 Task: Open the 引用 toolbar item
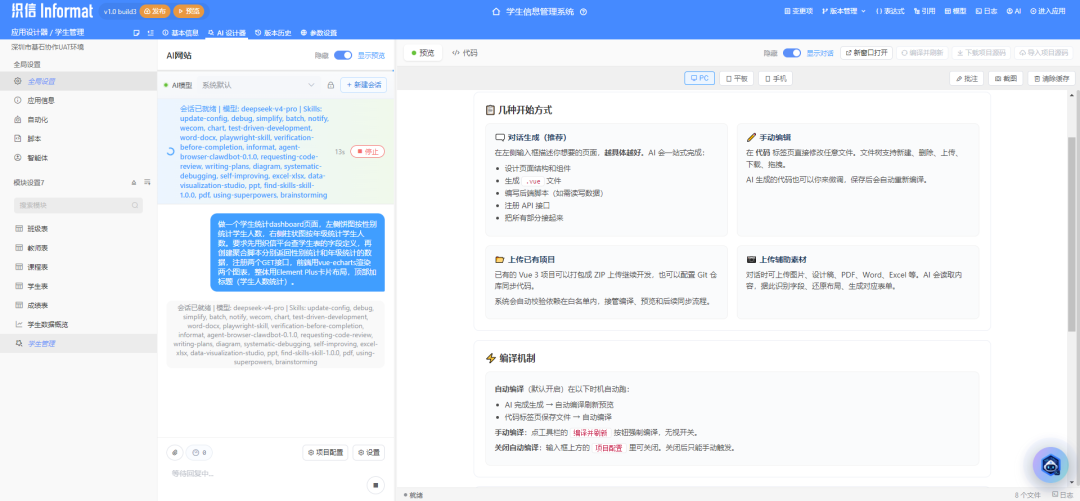(x=924, y=12)
